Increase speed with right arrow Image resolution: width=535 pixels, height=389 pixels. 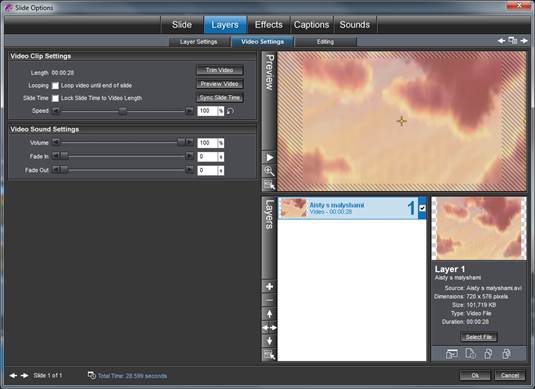(x=189, y=111)
